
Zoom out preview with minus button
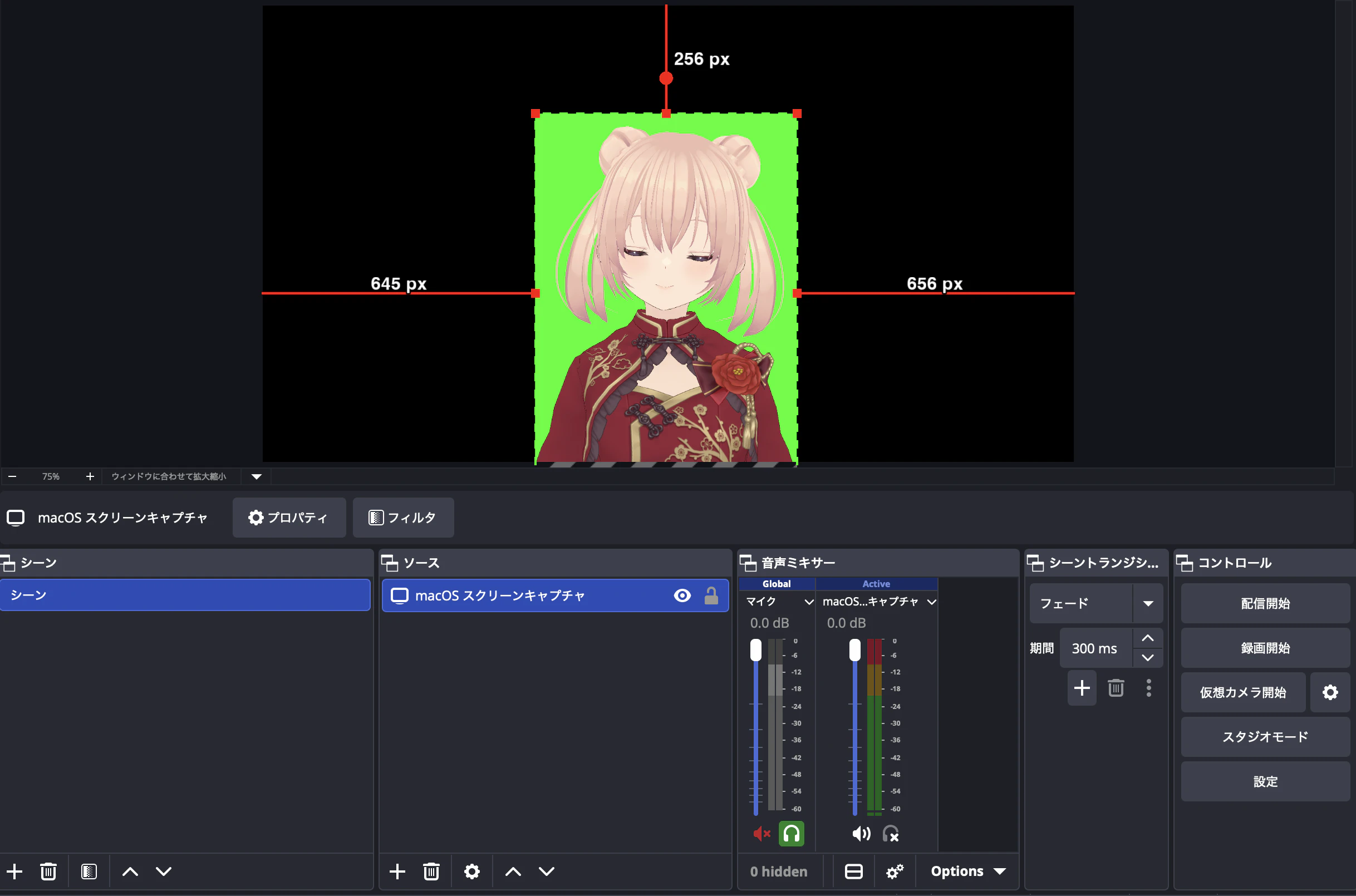pos(13,476)
